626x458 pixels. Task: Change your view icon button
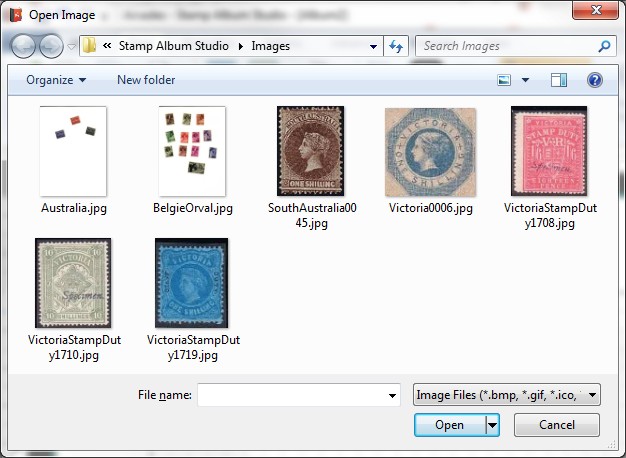504,80
